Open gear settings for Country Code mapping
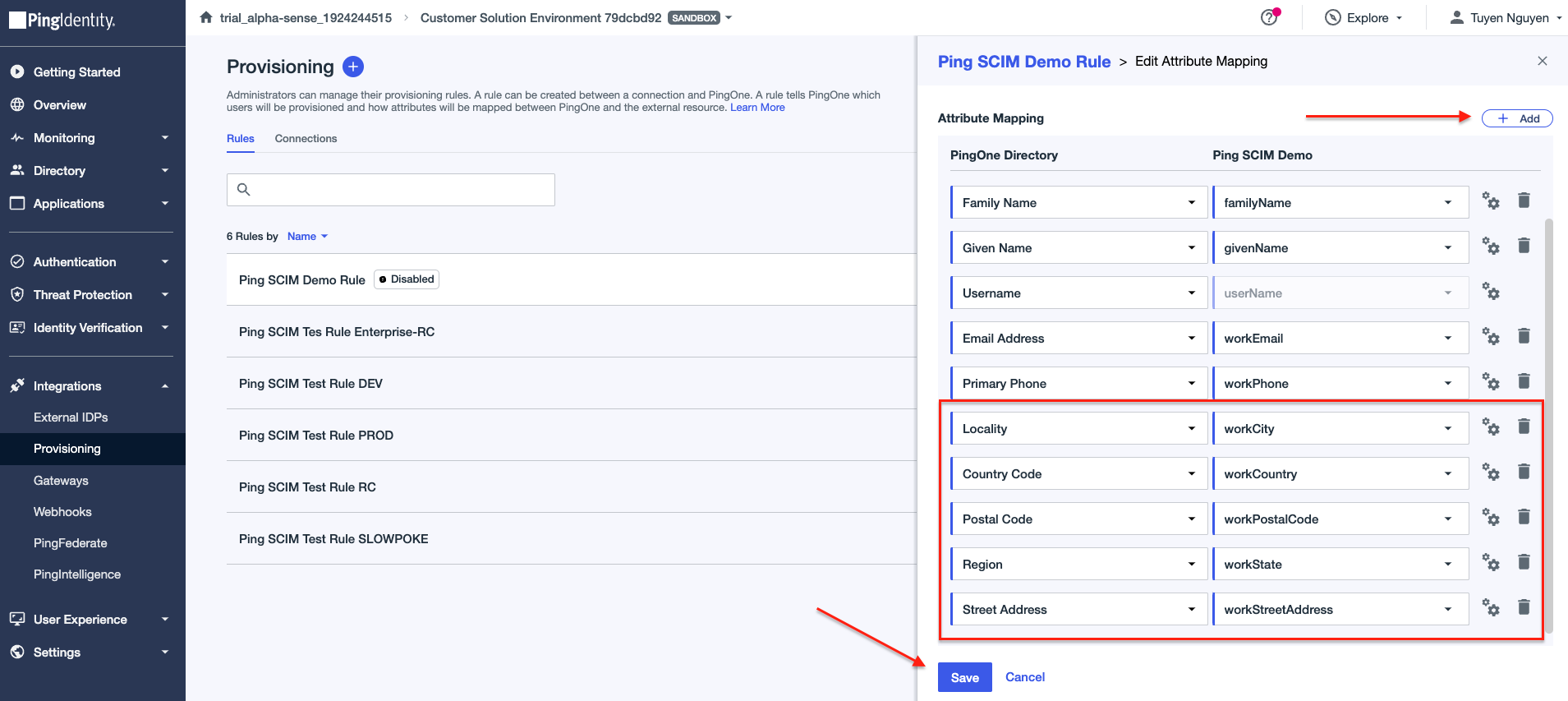This screenshot has height=701, width=1568. (x=1491, y=473)
